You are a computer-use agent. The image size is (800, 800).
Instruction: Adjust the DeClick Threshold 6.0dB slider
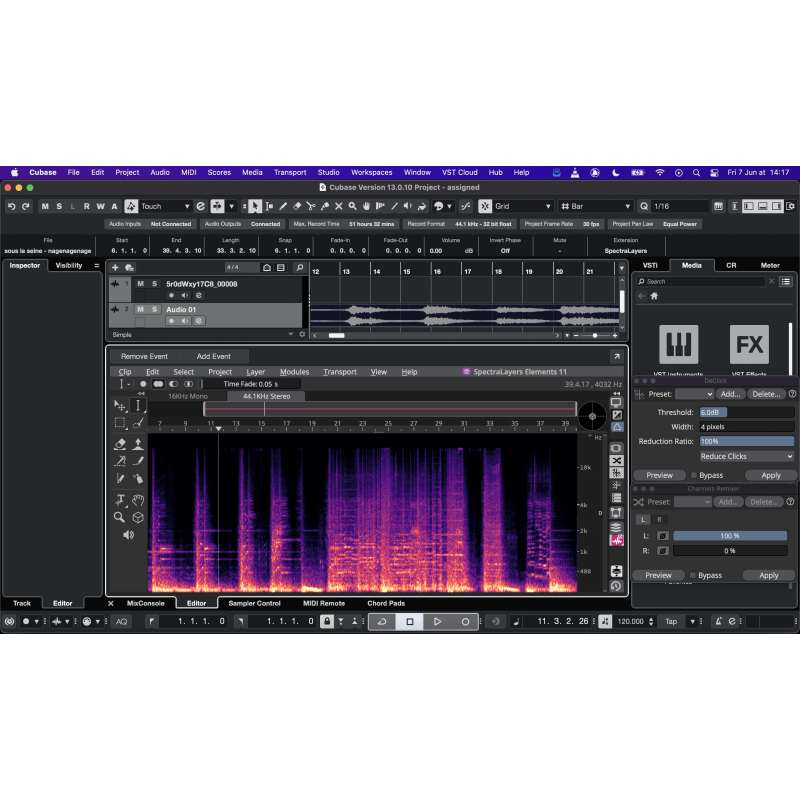coord(747,412)
